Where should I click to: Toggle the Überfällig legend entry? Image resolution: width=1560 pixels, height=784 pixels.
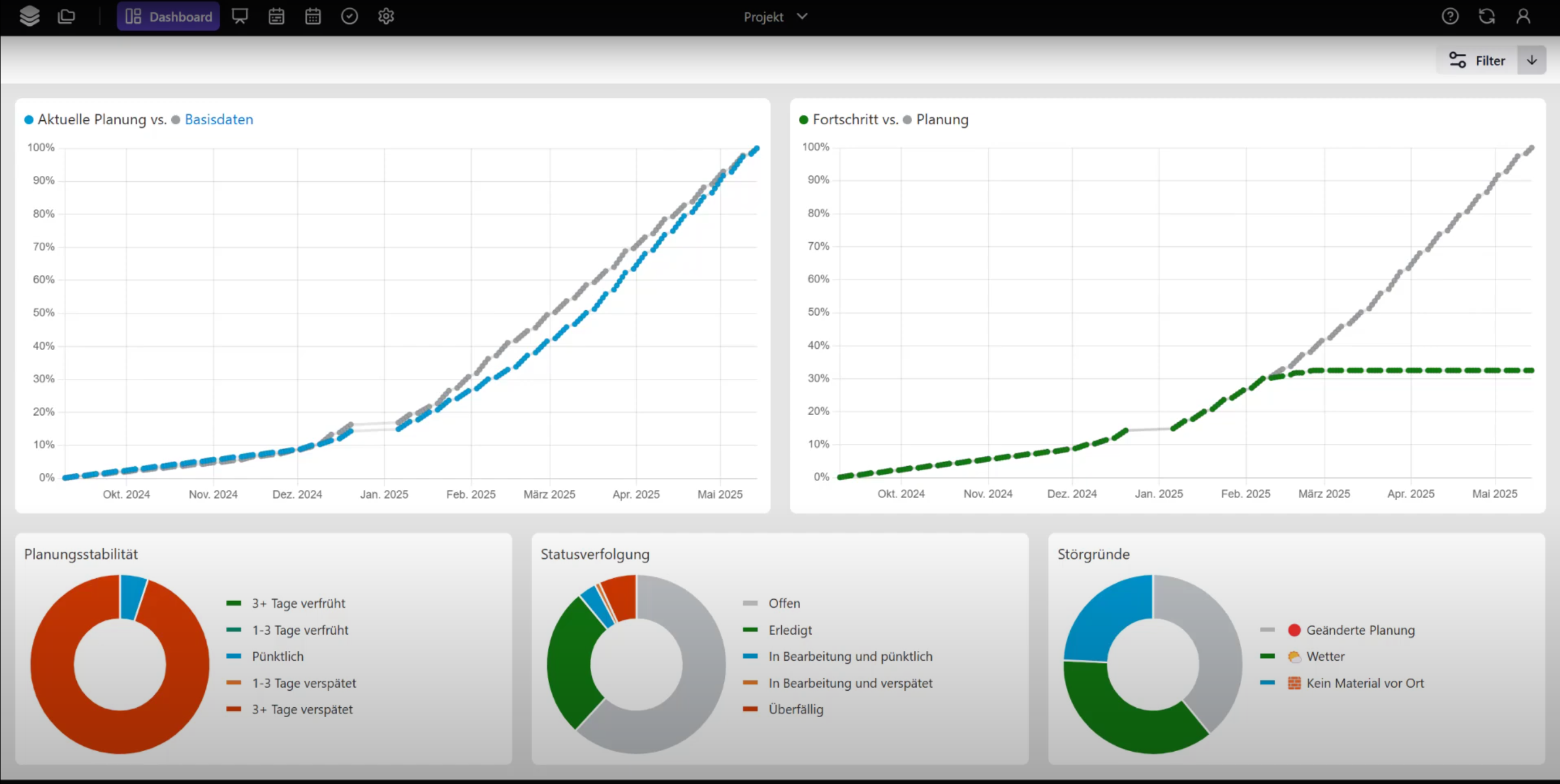coord(795,709)
